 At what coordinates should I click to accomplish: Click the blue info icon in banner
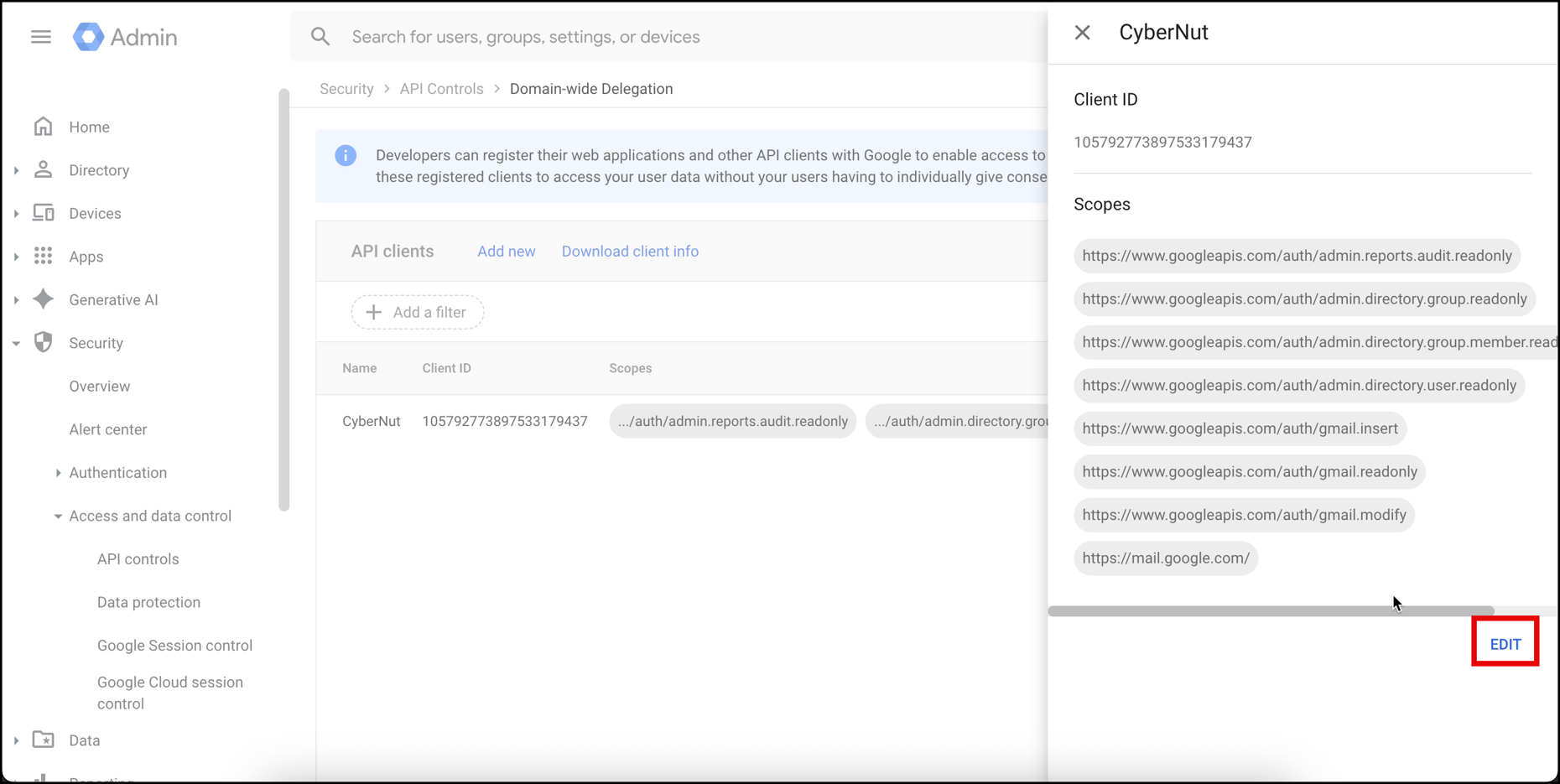[346, 155]
